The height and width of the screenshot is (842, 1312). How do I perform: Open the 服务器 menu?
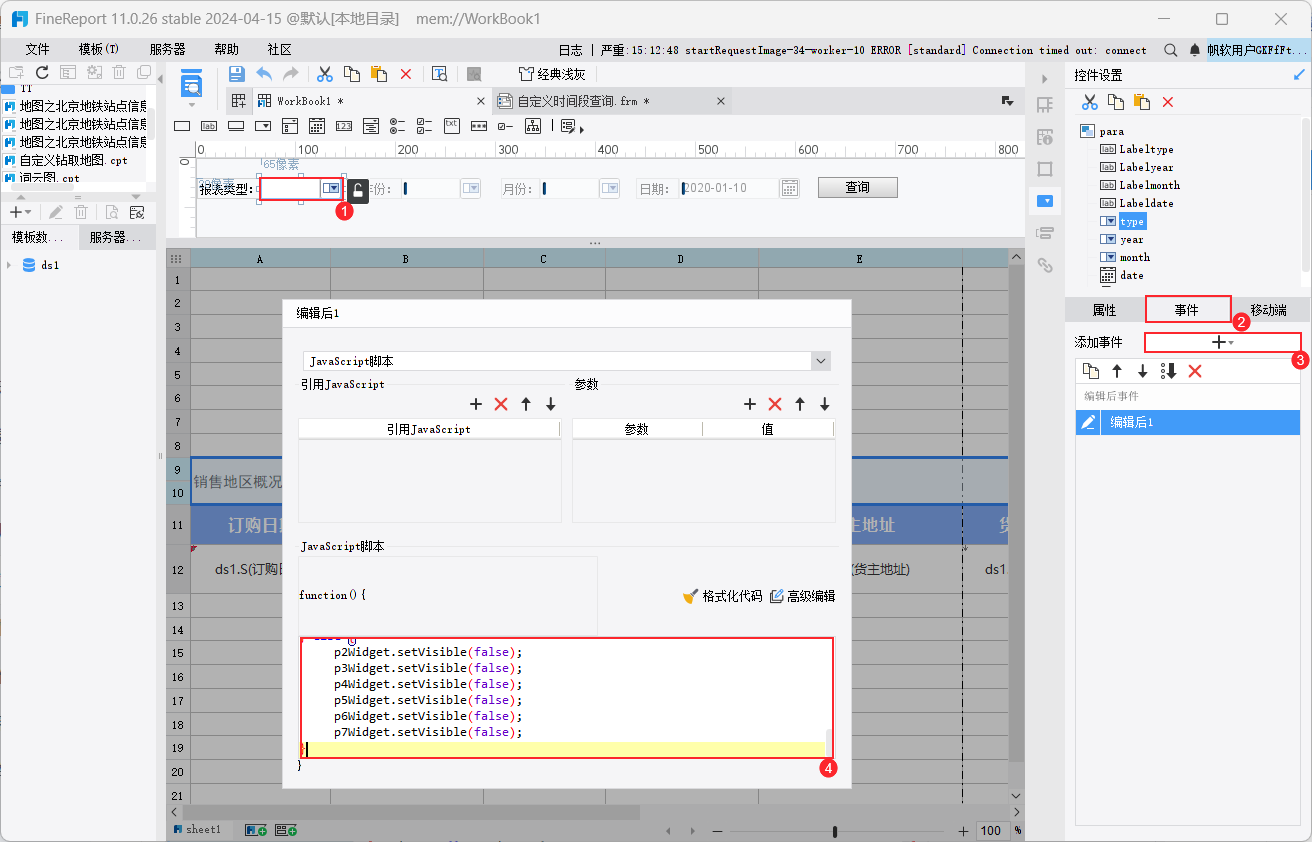(x=167, y=49)
